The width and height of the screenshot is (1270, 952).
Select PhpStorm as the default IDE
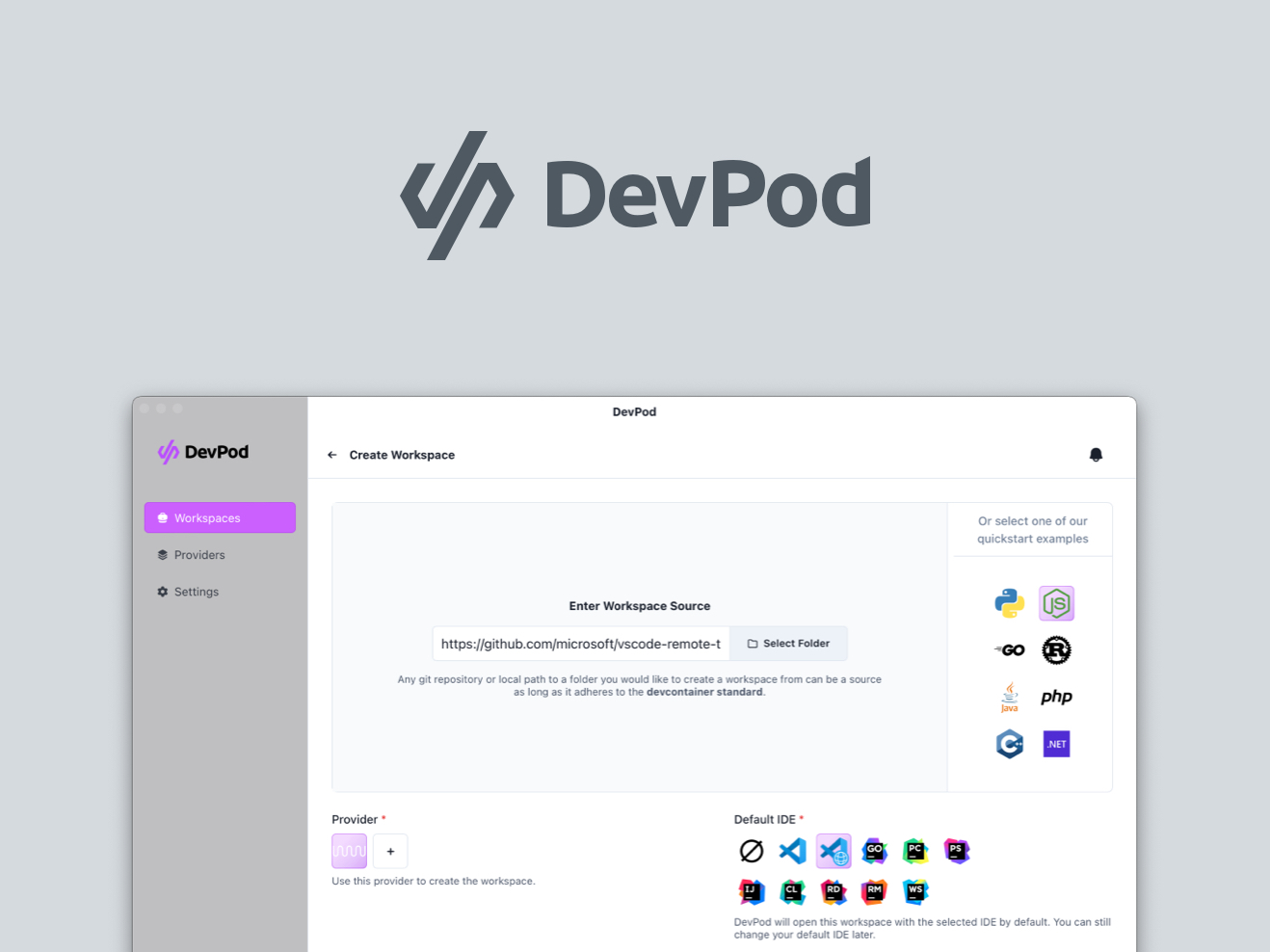click(x=957, y=851)
